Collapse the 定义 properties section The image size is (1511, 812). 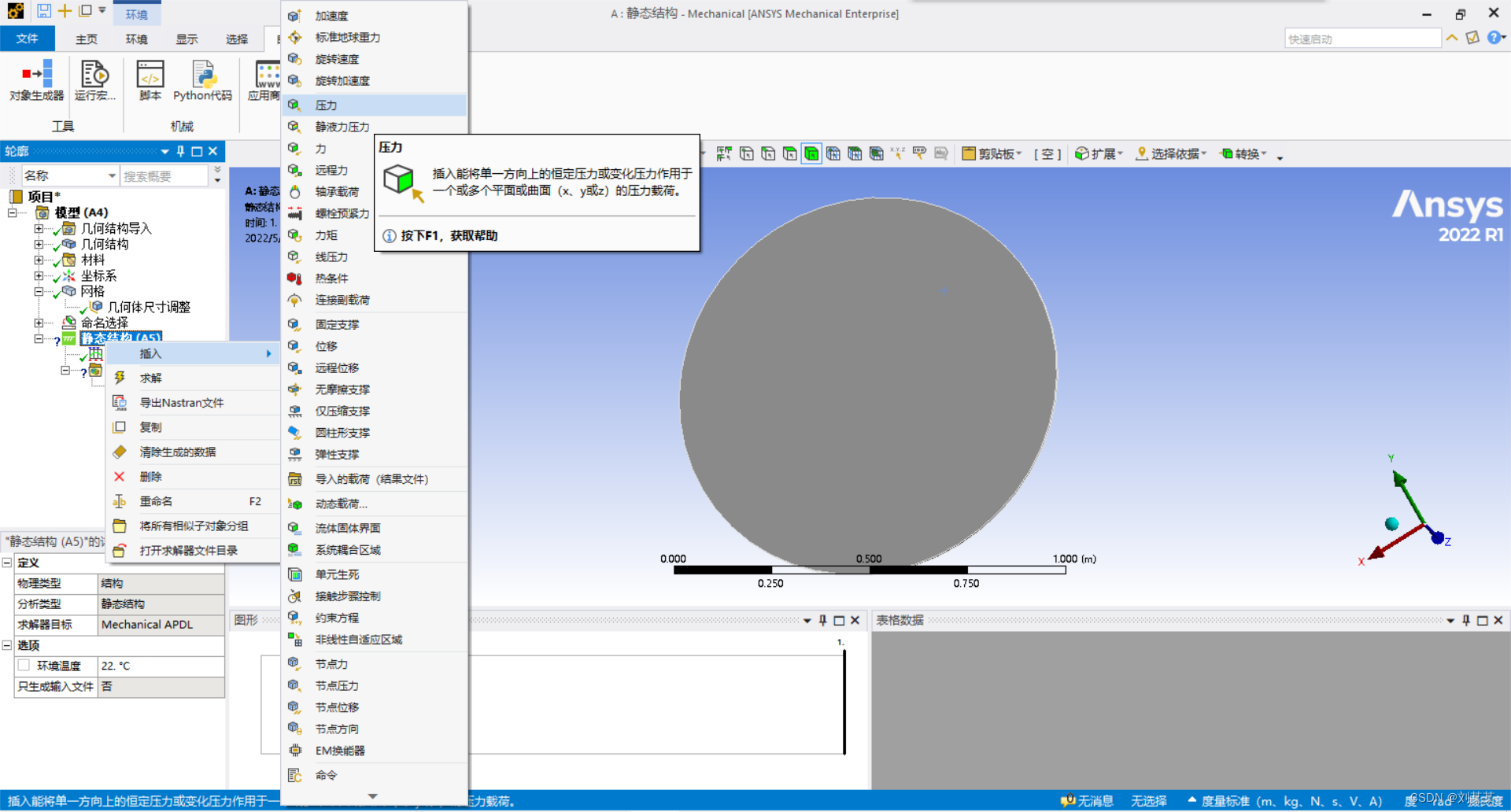[x=7, y=563]
